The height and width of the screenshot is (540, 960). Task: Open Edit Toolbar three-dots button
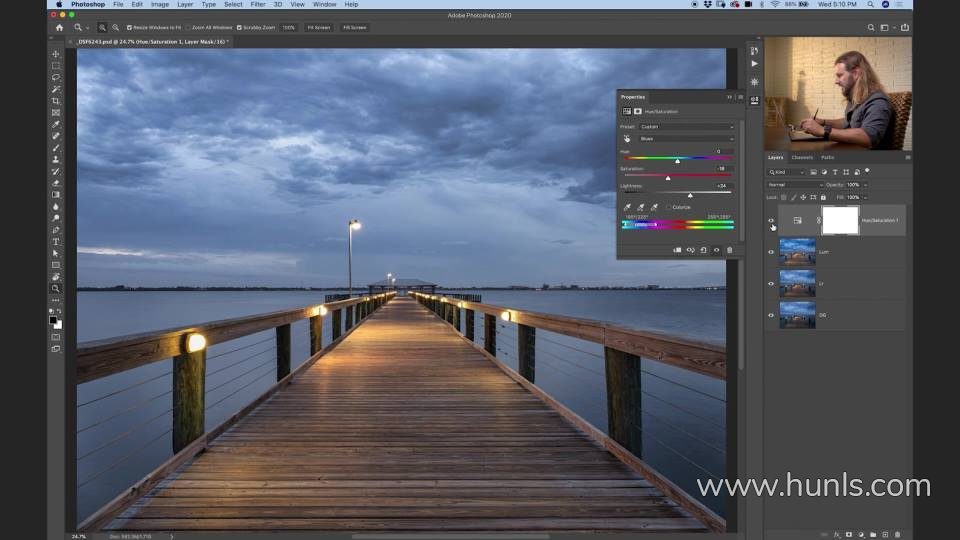(x=56, y=300)
